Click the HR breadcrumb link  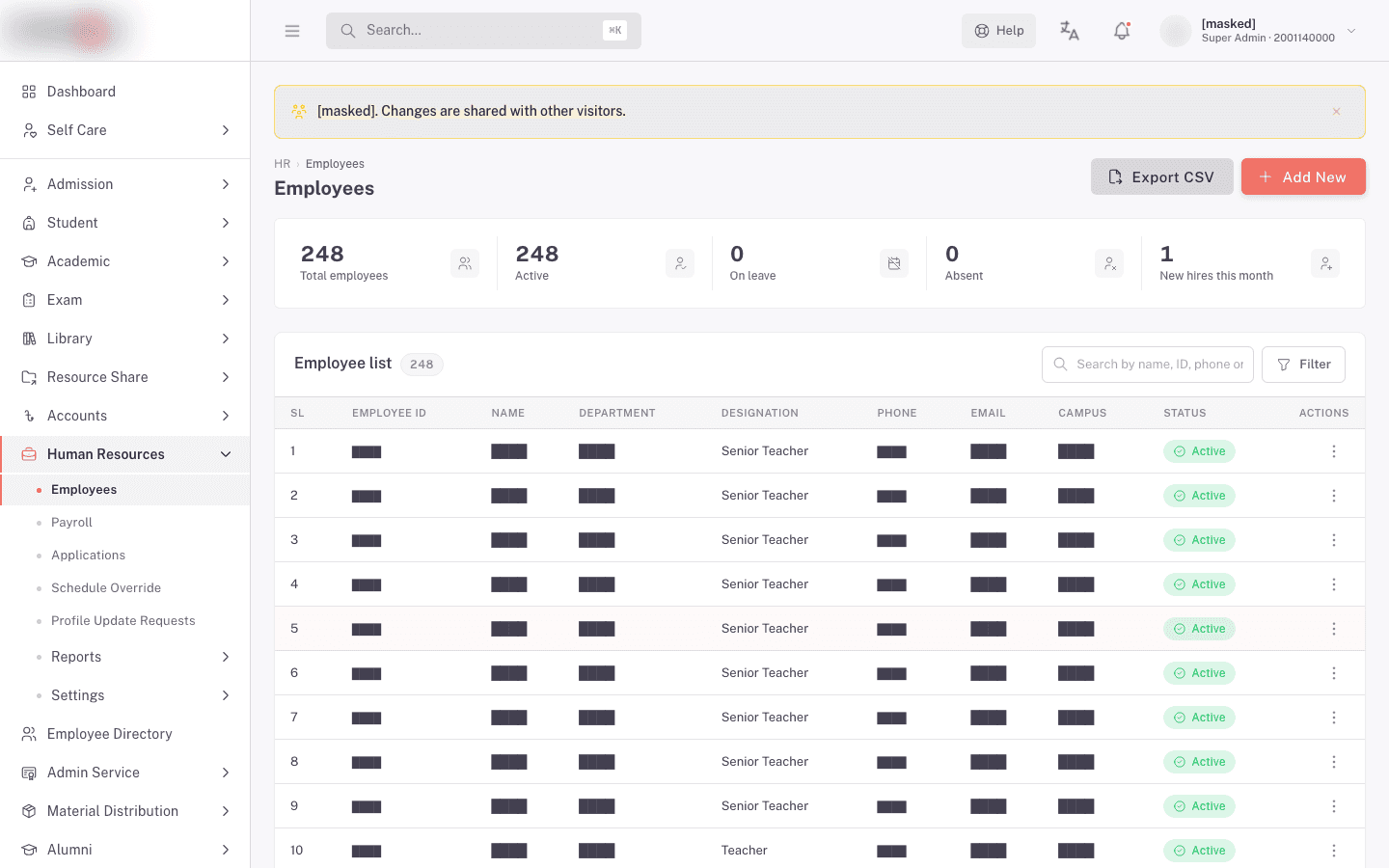coord(282,164)
